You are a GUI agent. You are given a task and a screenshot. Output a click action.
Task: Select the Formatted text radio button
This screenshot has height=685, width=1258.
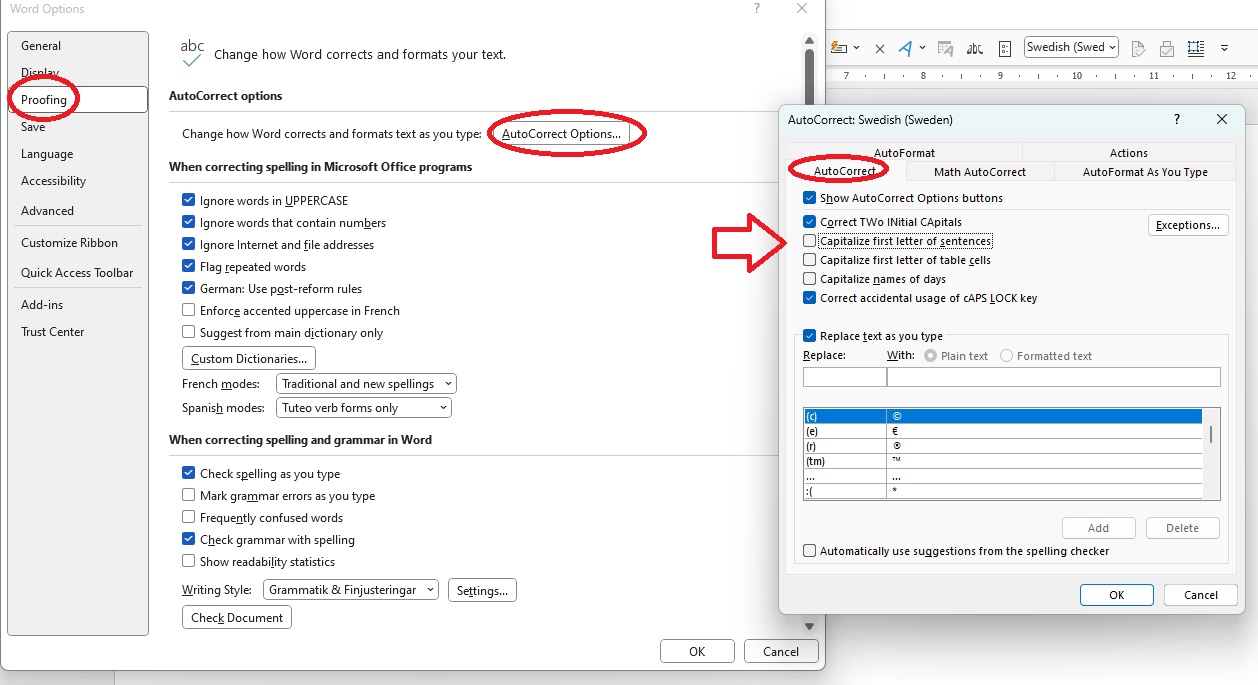(1007, 356)
